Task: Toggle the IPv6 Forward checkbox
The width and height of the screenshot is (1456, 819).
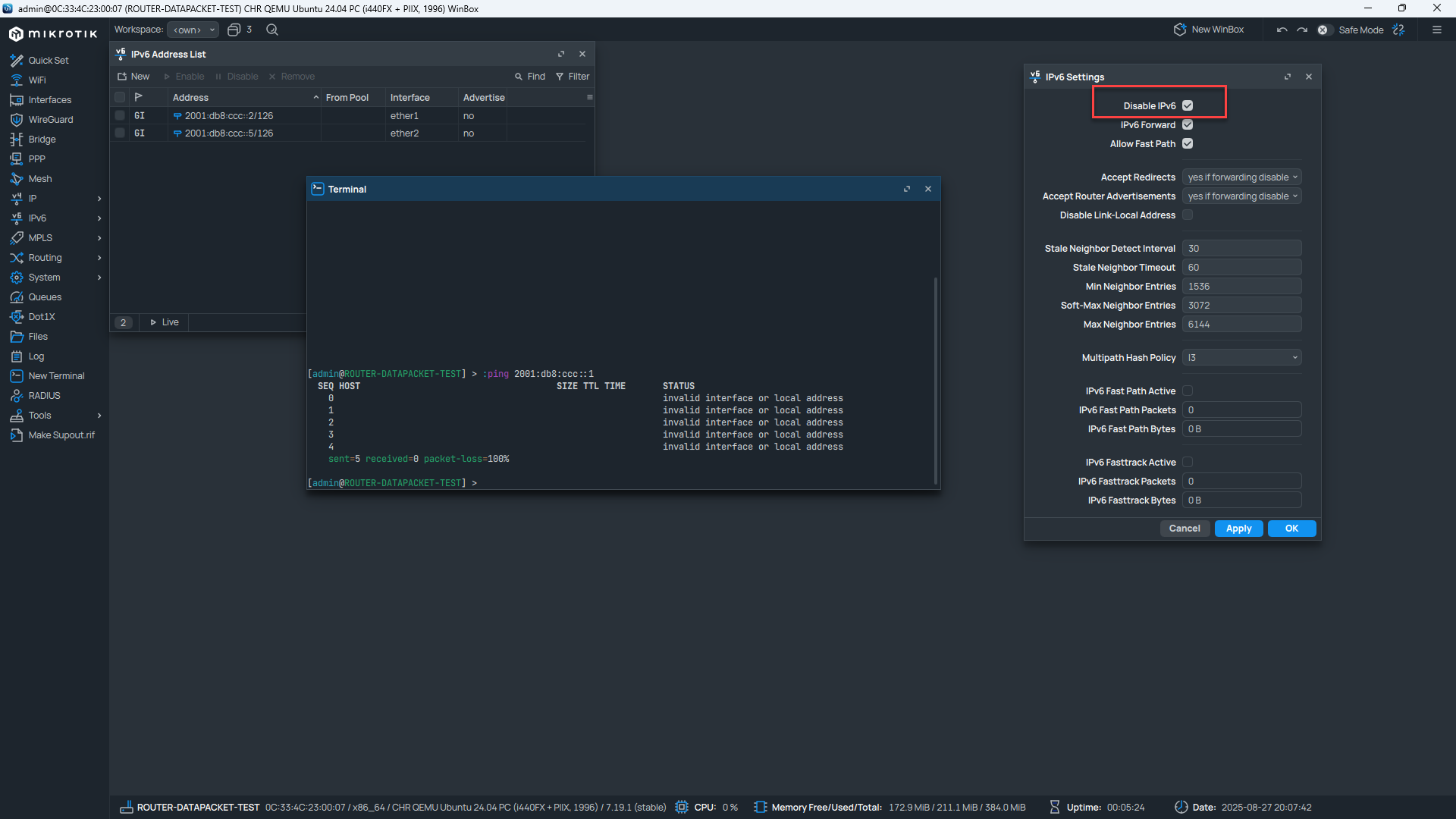Action: (1188, 125)
